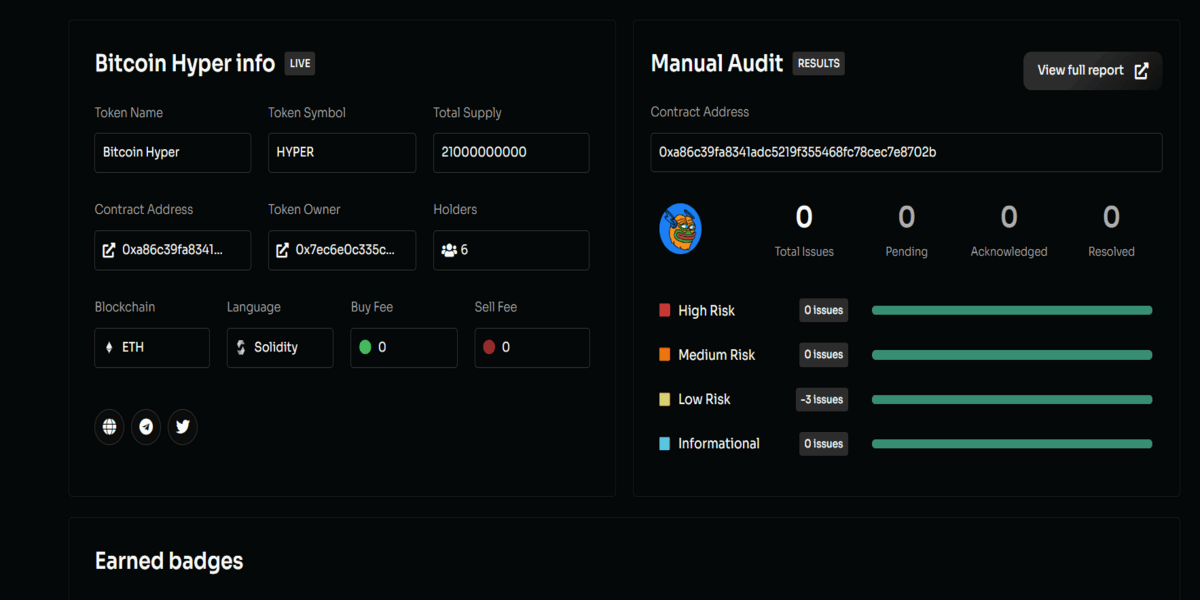Click the red Sell Fee dot
Viewport: 1200px width, 600px height.
(x=489, y=347)
